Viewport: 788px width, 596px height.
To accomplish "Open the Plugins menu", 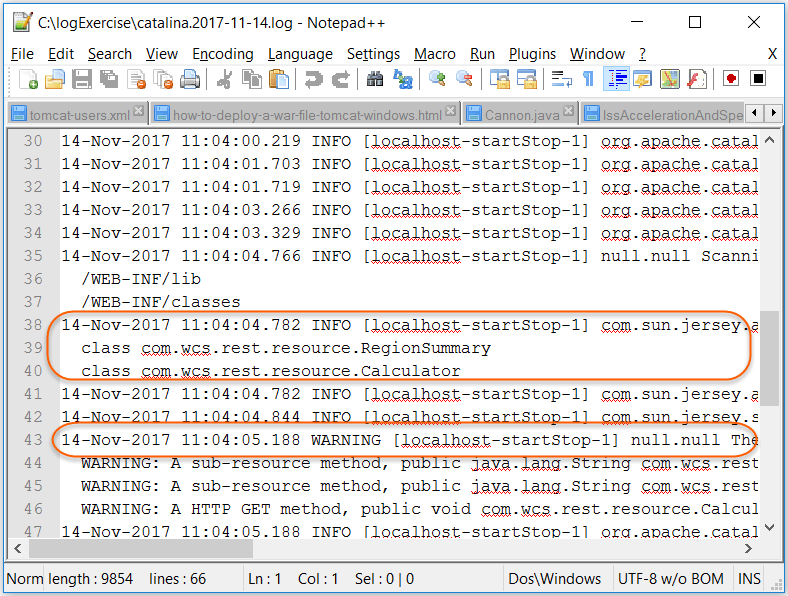I will tap(532, 54).
